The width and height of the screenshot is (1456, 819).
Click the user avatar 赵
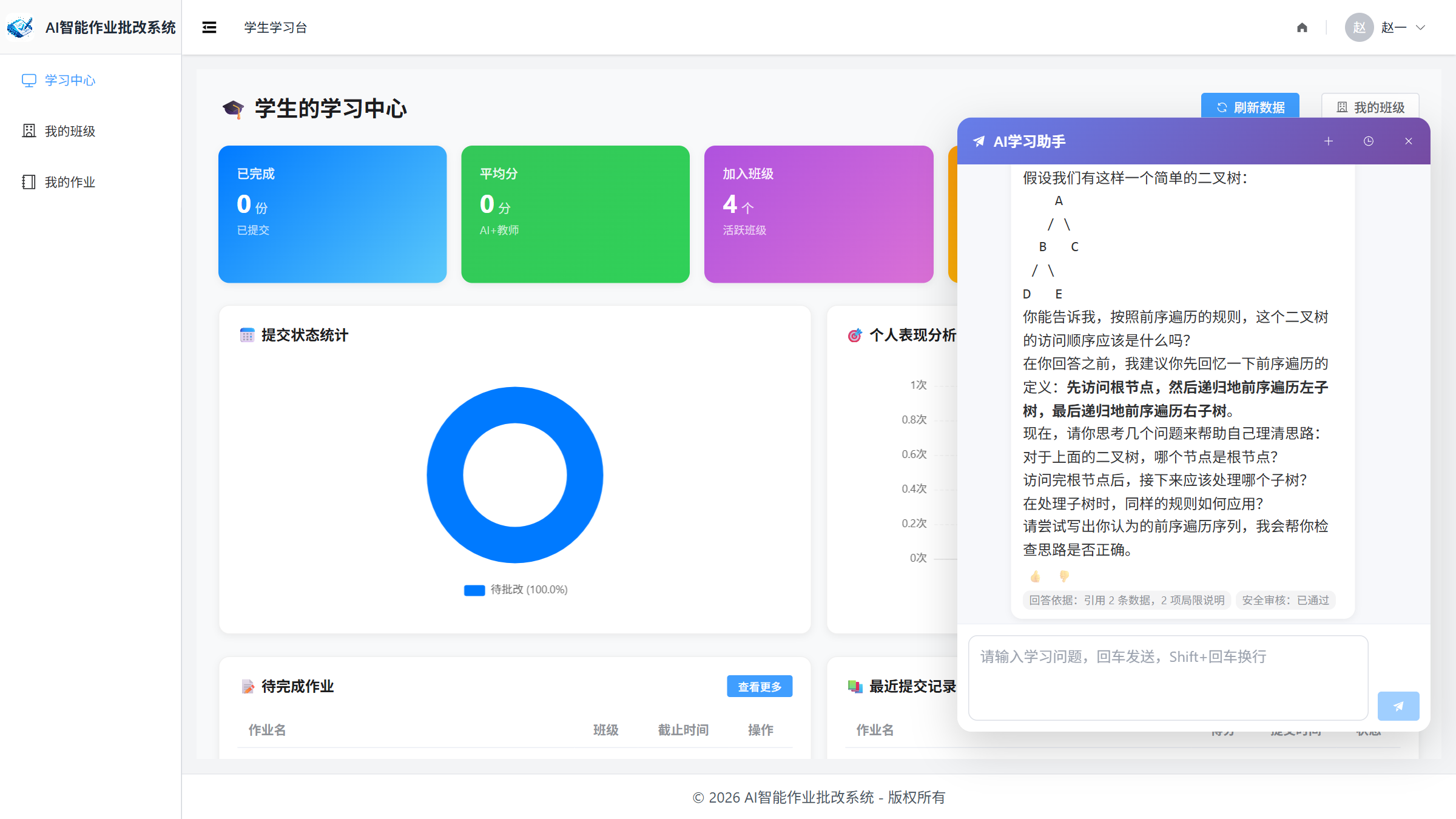(1359, 27)
